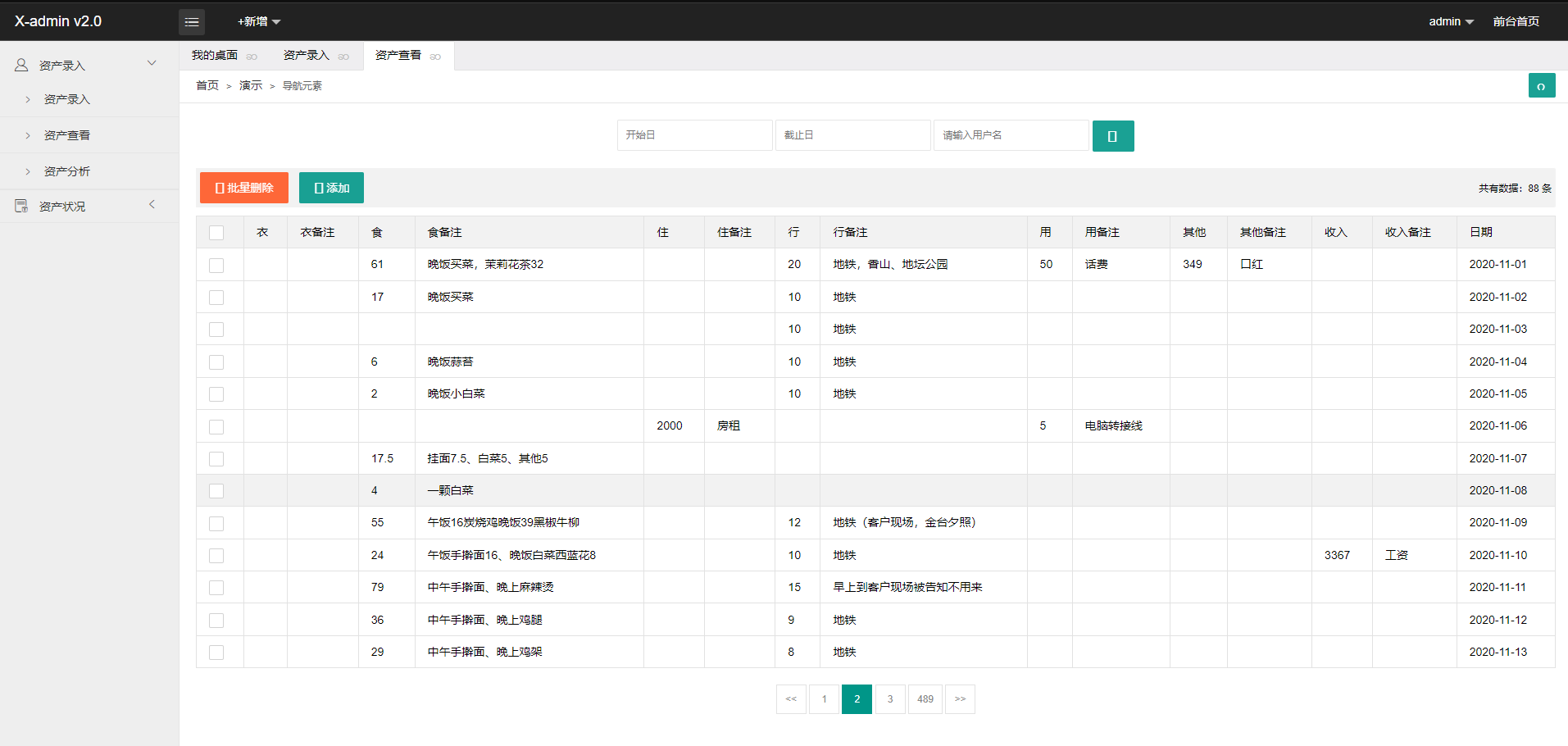
Task: Check the row dated 2020-11-01
Action: 216,265
